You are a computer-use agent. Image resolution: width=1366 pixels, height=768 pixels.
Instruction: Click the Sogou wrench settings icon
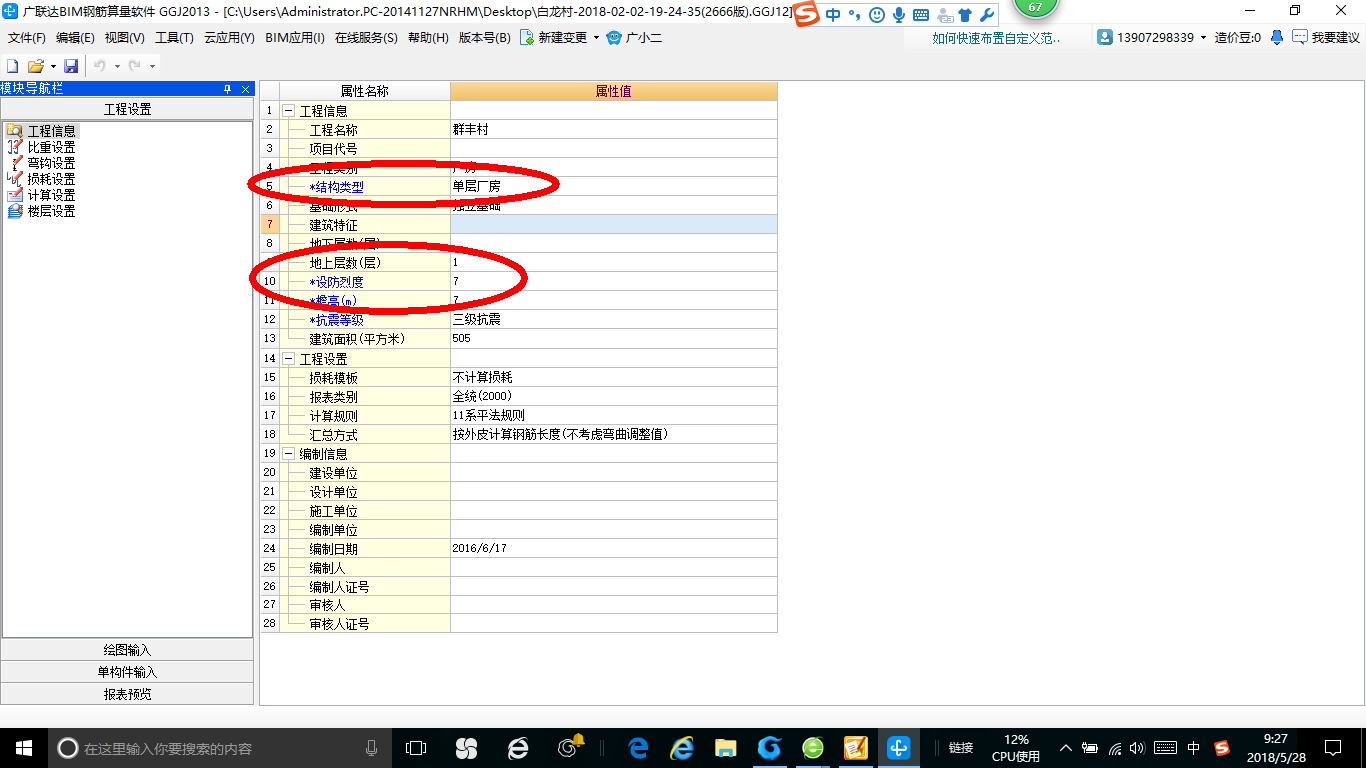pyautogui.click(x=986, y=15)
